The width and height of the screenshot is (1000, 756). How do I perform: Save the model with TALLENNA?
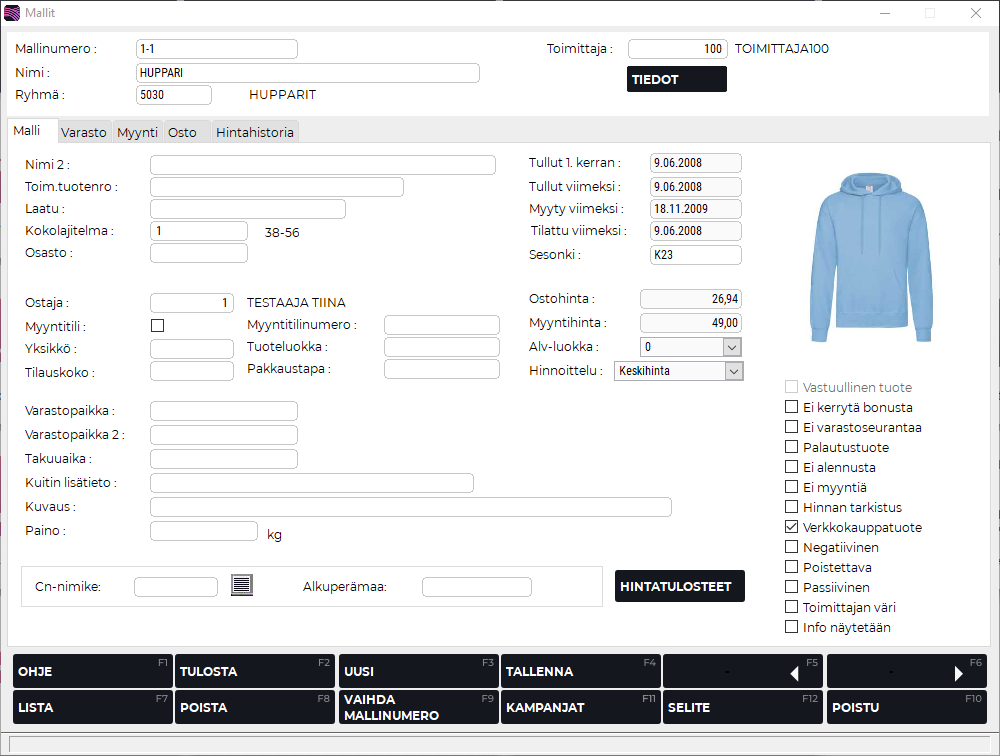point(580,672)
